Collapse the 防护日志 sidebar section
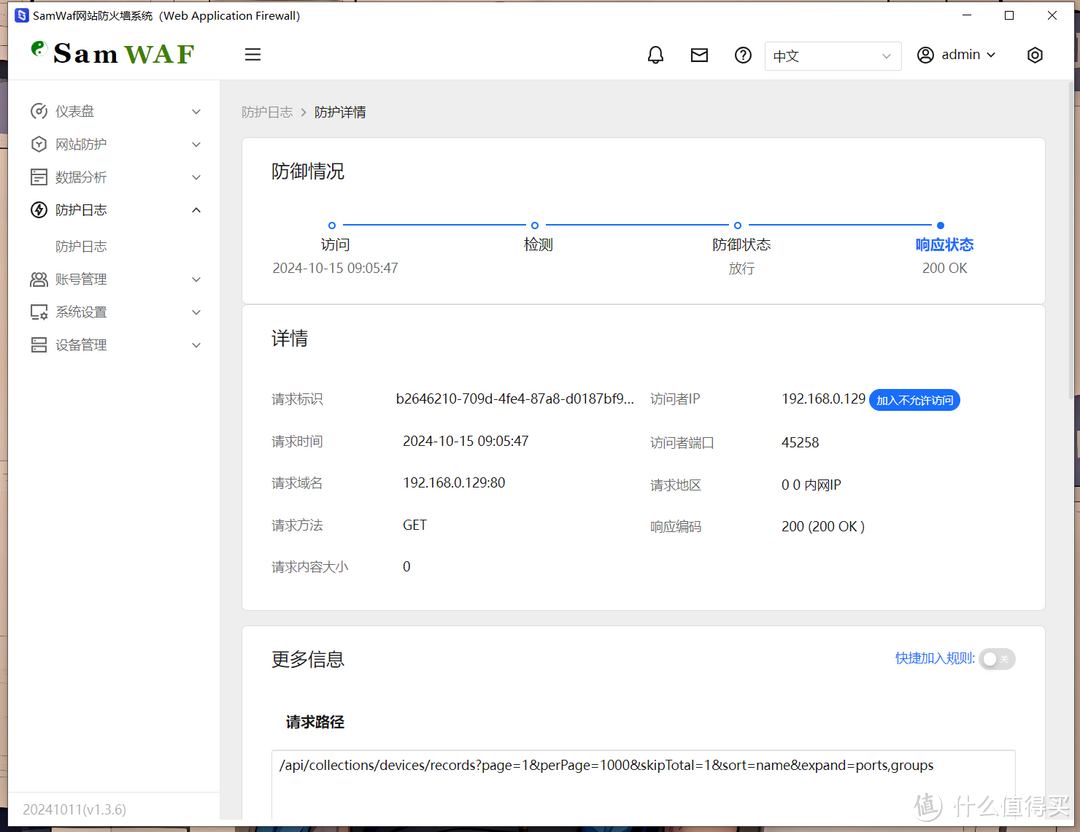1080x832 pixels. point(196,210)
